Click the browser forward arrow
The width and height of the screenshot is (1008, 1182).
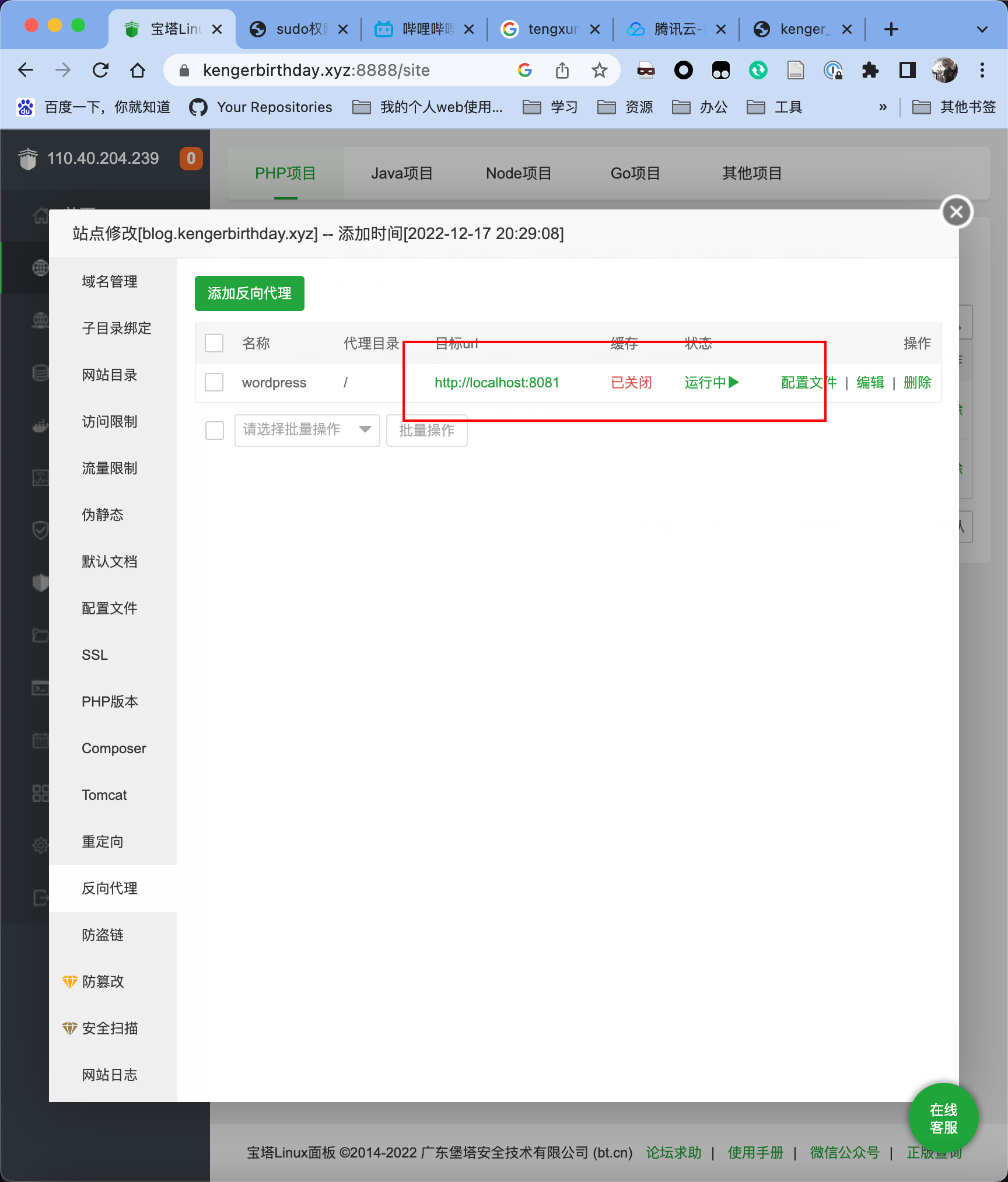pos(63,71)
